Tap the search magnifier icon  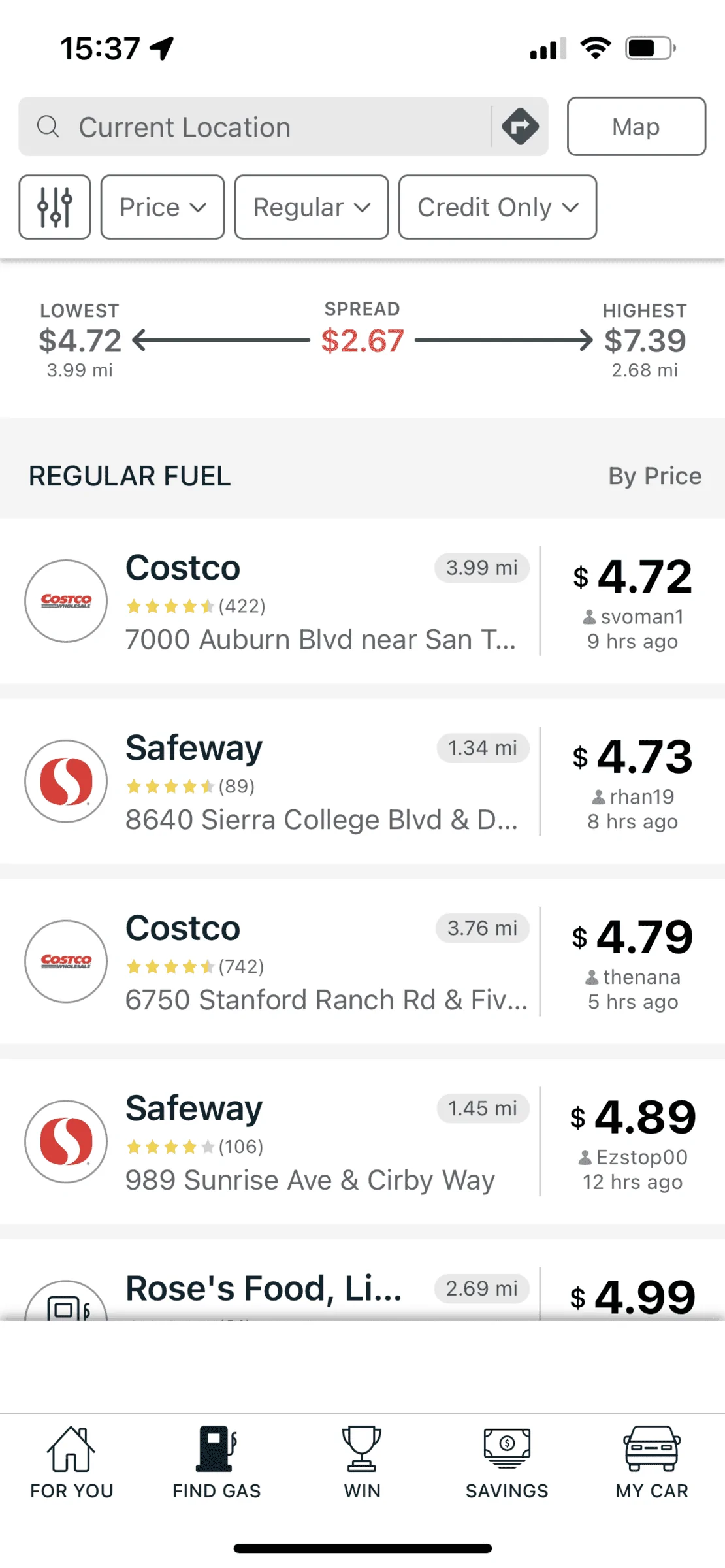tap(48, 126)
